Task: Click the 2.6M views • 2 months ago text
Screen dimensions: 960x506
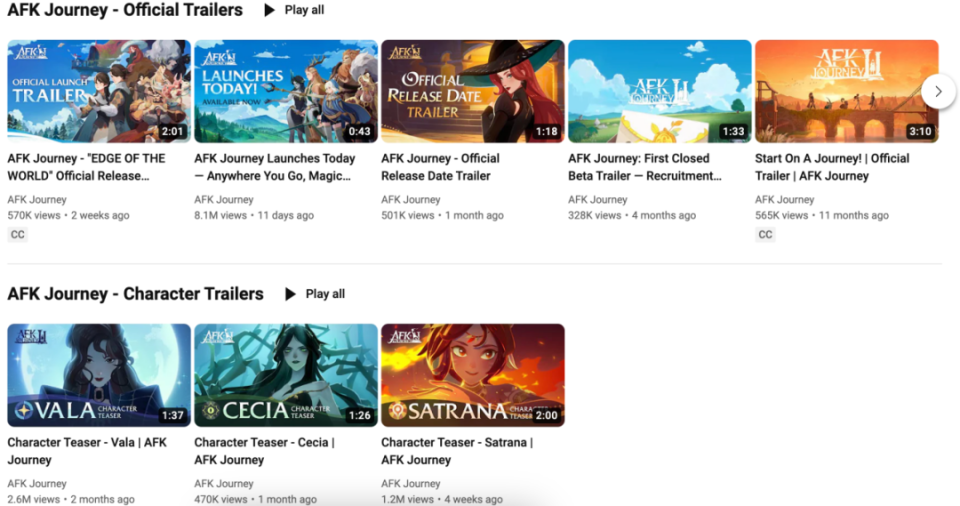Action: point(70,499)
